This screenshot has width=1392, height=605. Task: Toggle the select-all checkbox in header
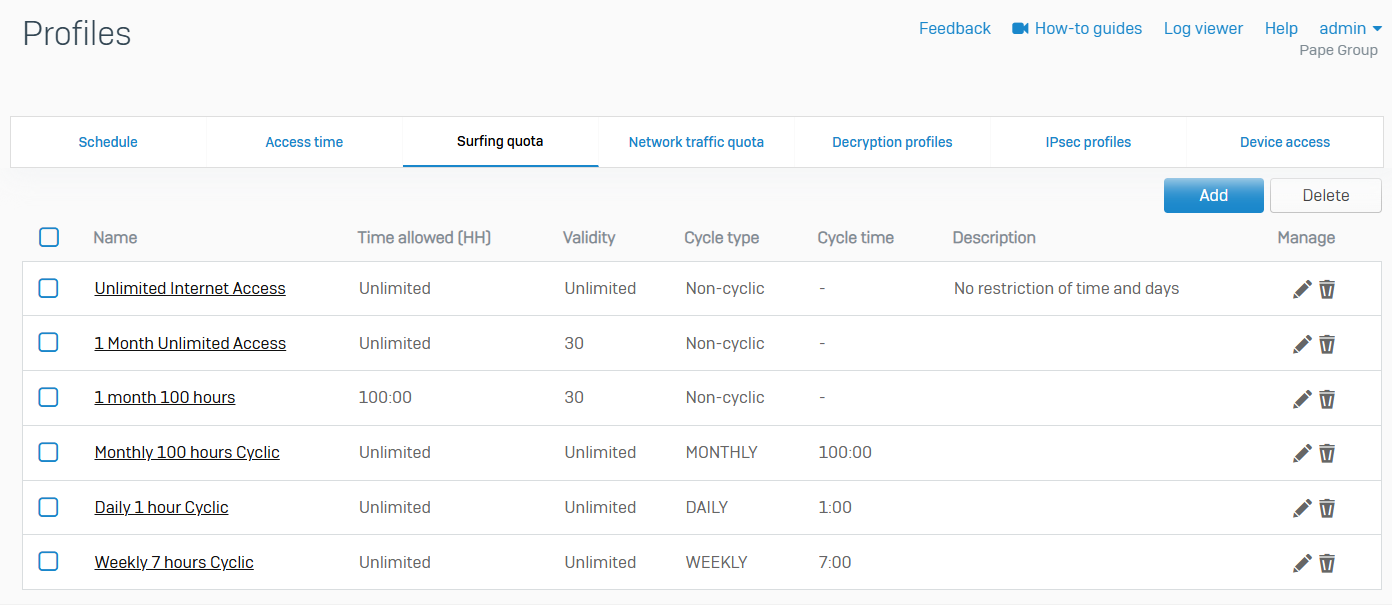(49, 237)
